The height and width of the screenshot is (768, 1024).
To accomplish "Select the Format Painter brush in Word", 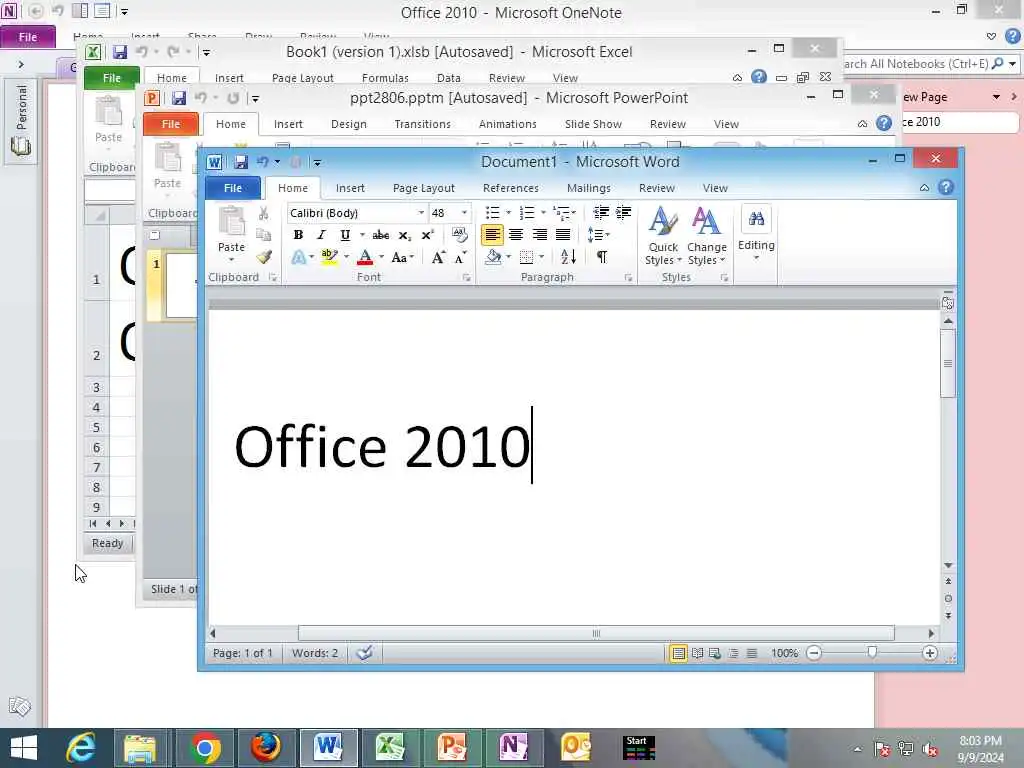I will point(264,257).
